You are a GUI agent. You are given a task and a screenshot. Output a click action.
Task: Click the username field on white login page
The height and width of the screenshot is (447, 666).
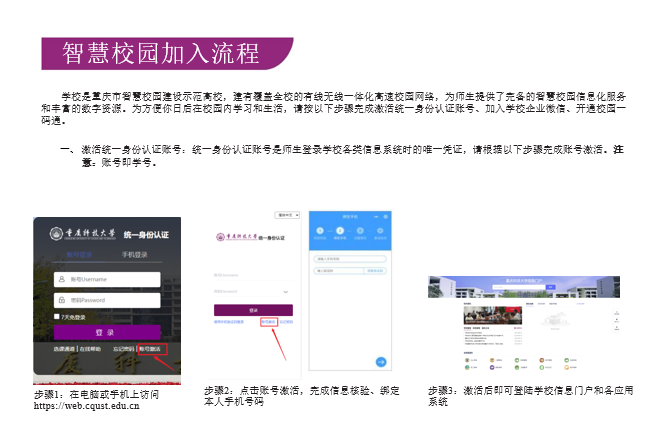[253, 275]
